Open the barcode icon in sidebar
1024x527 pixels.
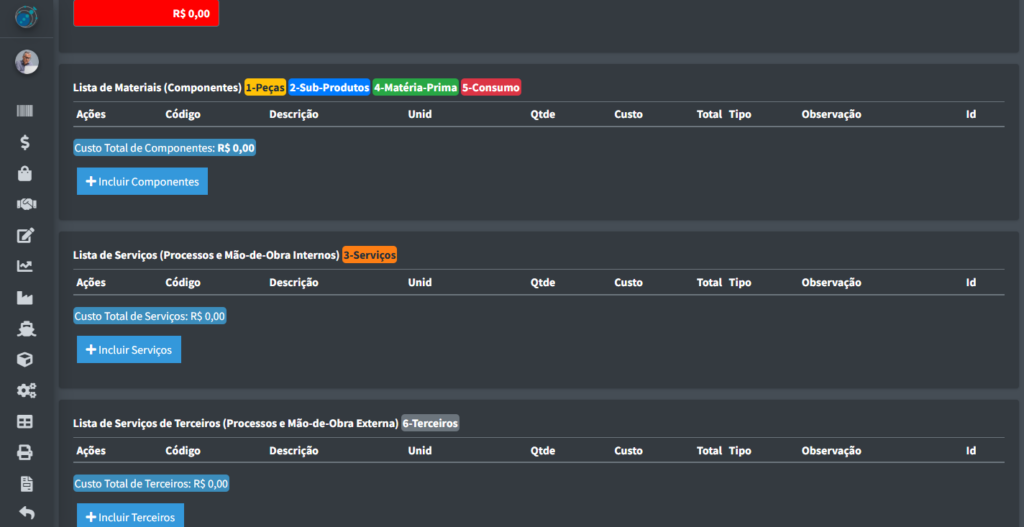(26, 112)
